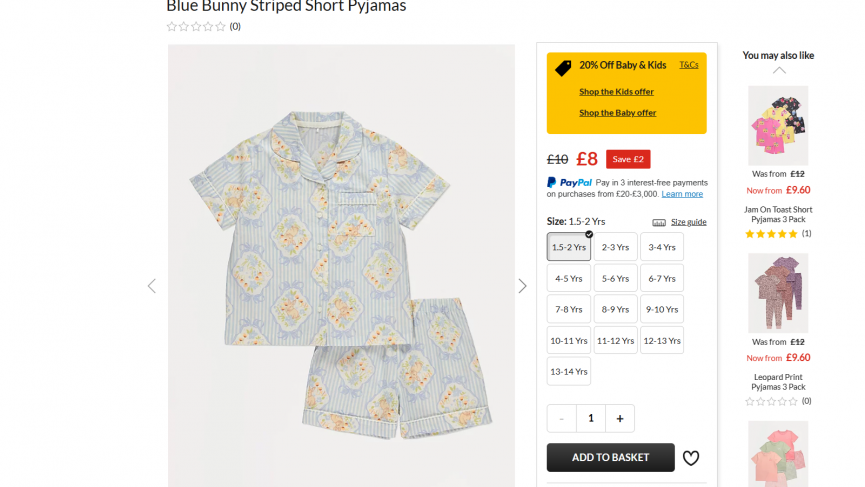
Task: Add item to wishlist heart icon
Action: (691, 458)
